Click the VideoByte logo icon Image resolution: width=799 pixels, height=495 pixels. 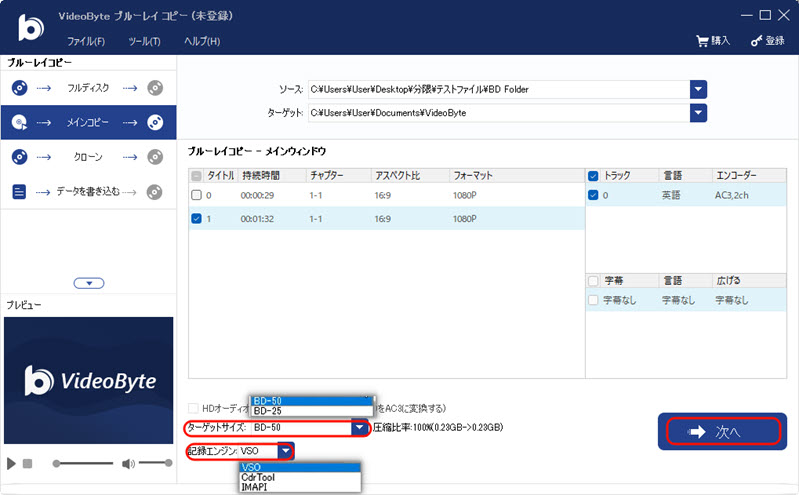click(31, 28)
